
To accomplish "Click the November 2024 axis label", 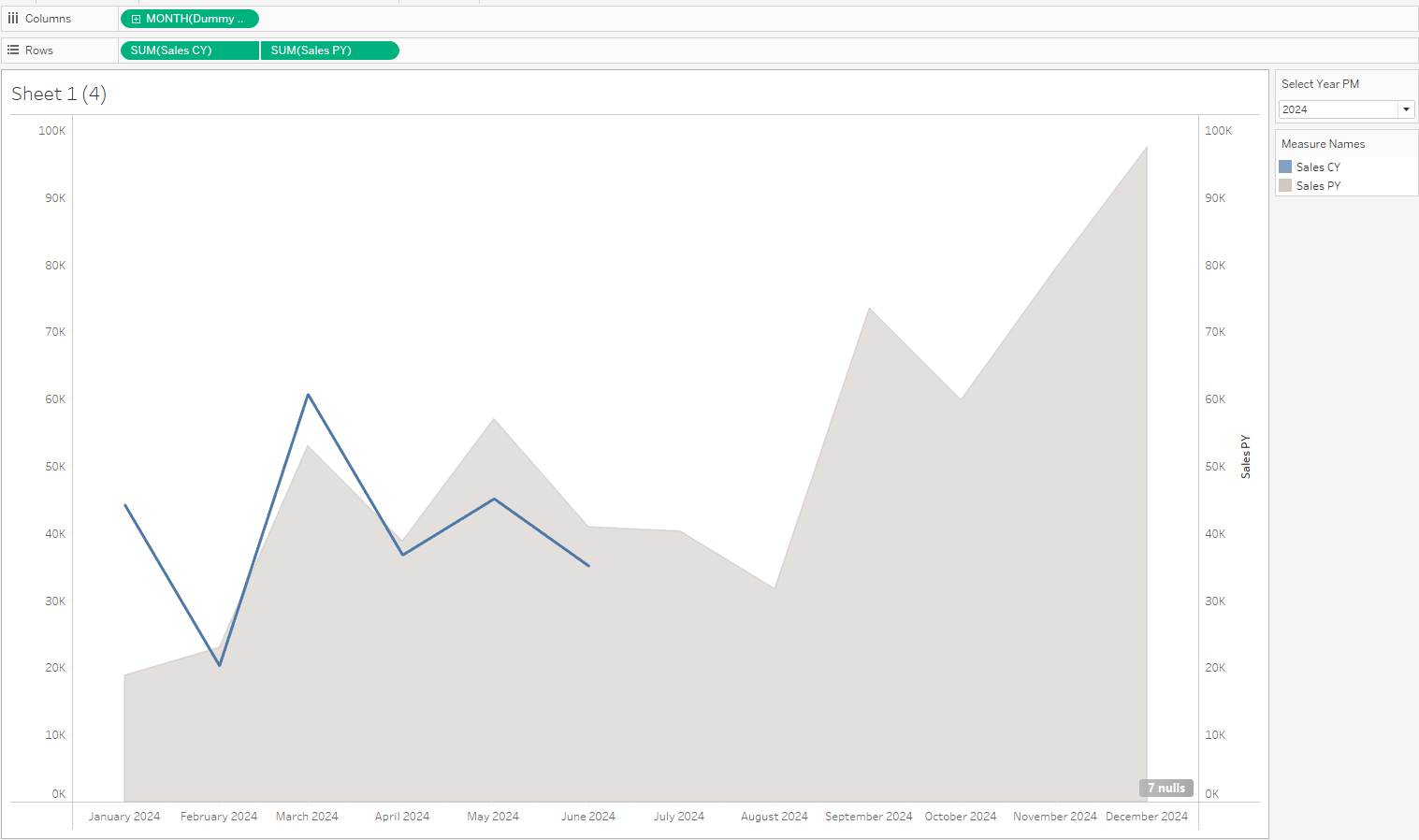I will tap(1055, 817).
